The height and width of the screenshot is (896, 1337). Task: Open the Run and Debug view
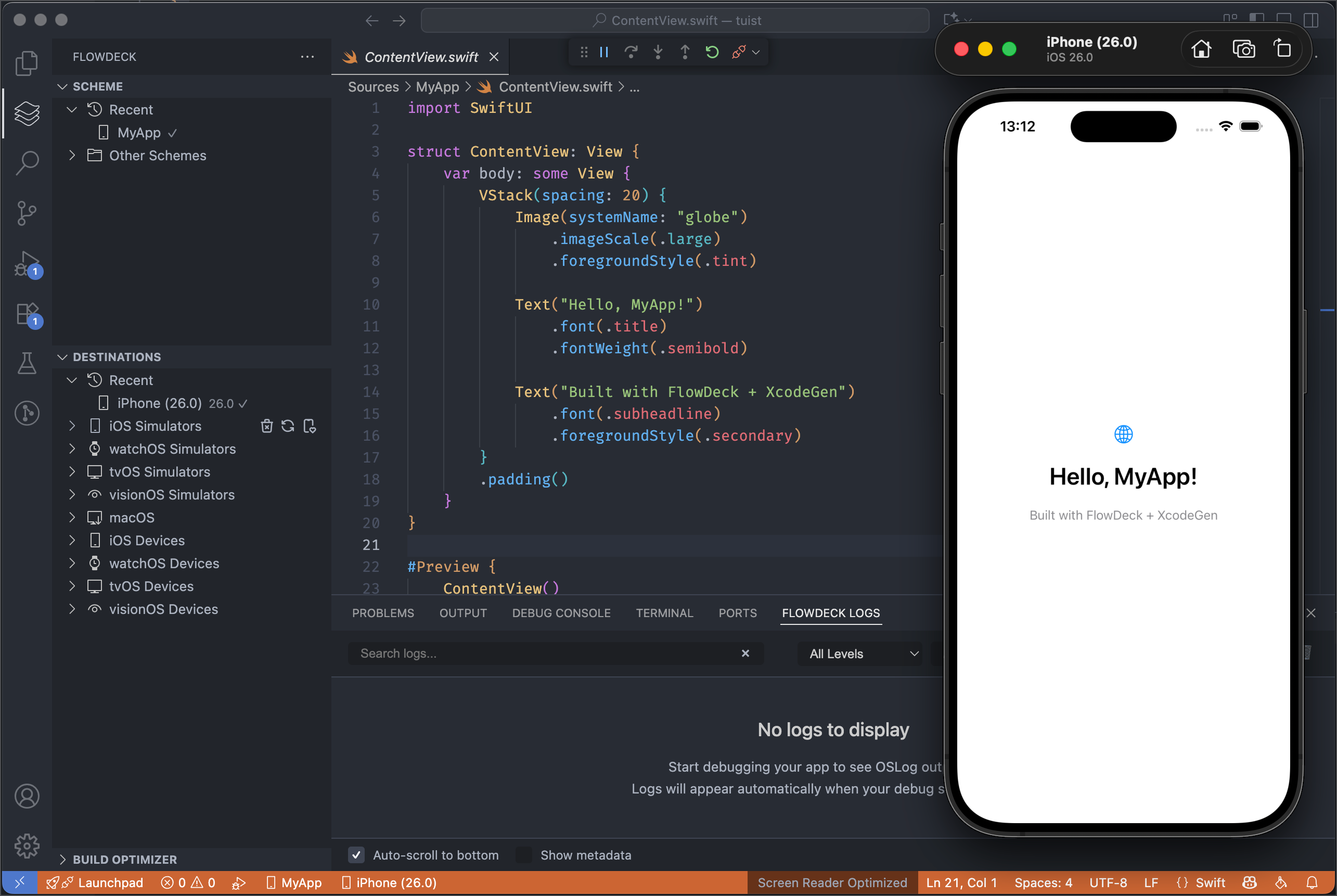[27, 264]
